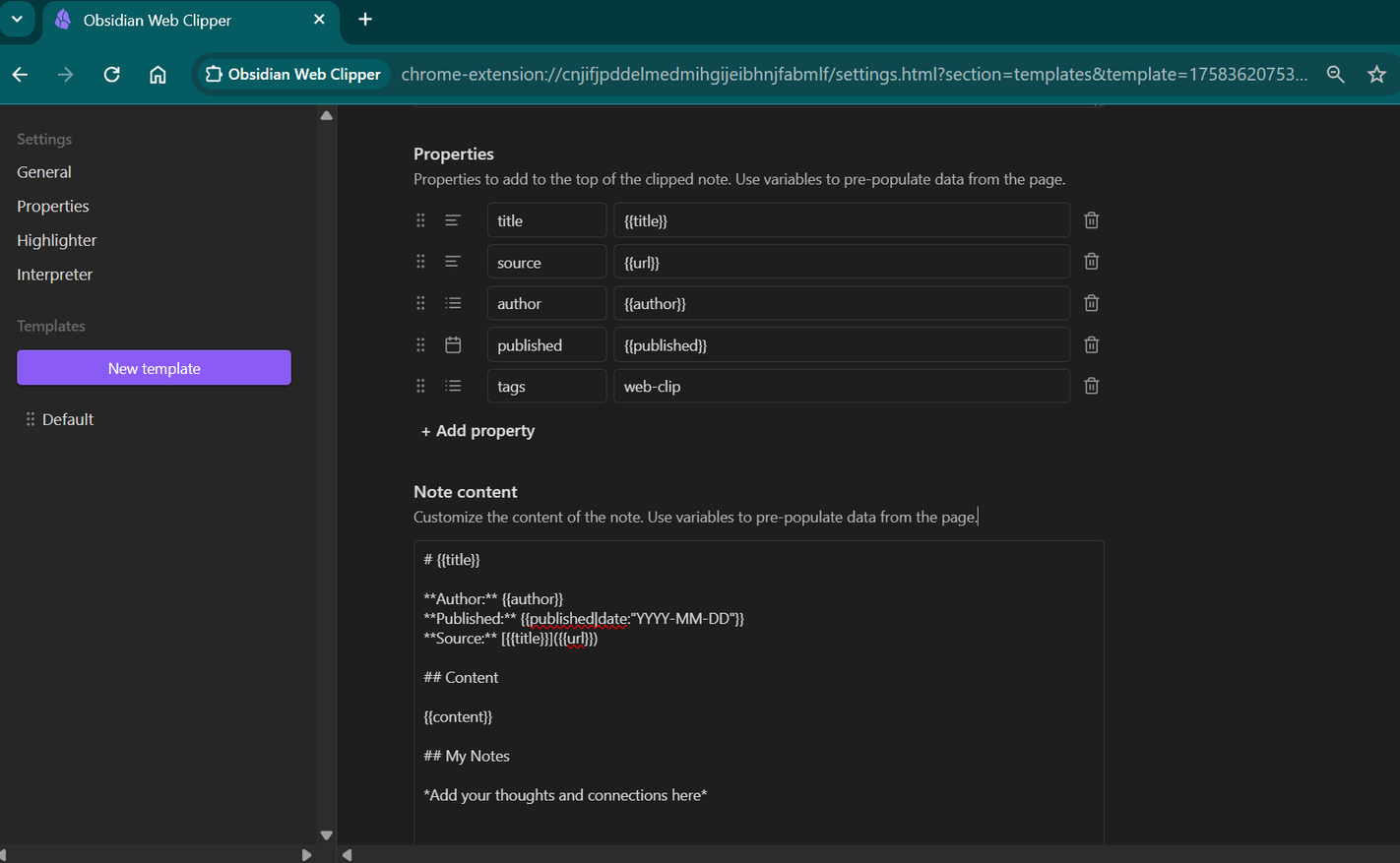Bookmark page with star icon
Viewport: 1400px width, 863px height.
click(1376, 75)
